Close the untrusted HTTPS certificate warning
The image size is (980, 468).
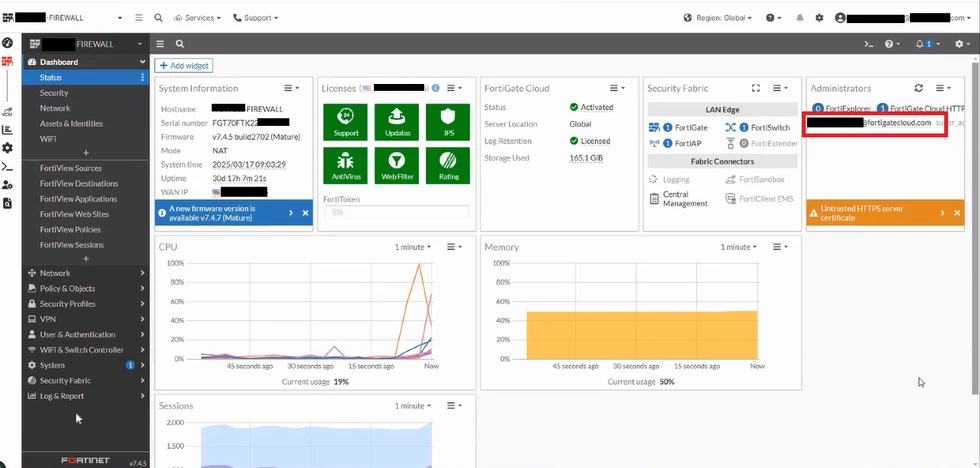tap(957, 213)
